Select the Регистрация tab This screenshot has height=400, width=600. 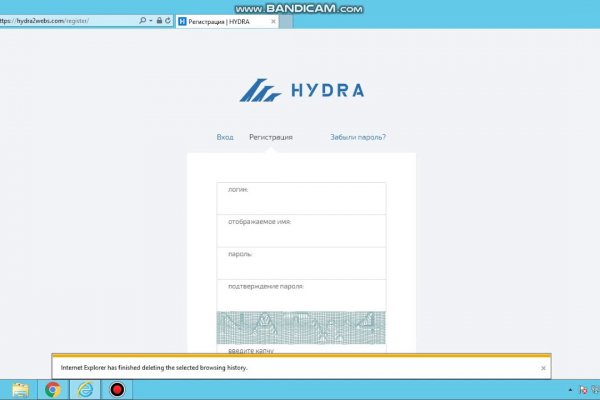(271, 137)
